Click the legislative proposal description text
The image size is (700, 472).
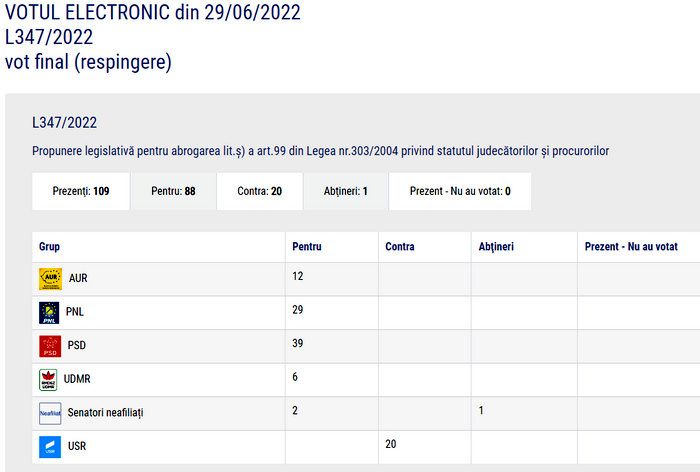tap(320, 151)
